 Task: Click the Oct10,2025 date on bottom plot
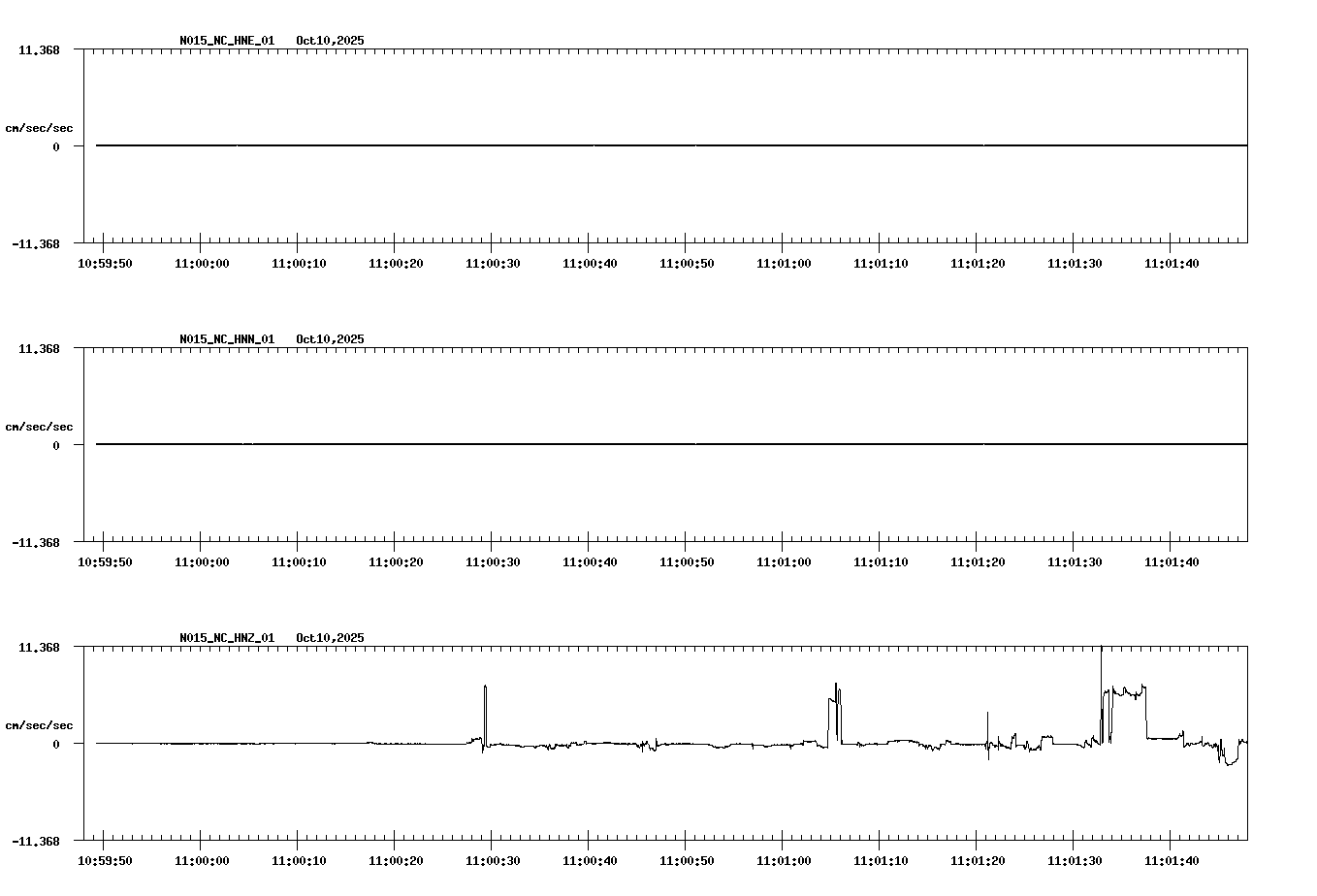click(330, 637)
